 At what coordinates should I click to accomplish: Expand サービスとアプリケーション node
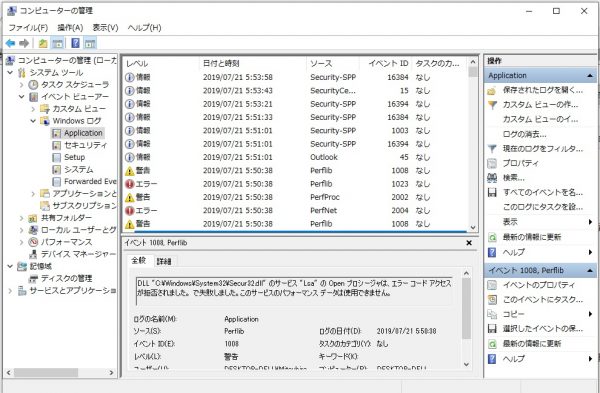[x=10, y=291]
